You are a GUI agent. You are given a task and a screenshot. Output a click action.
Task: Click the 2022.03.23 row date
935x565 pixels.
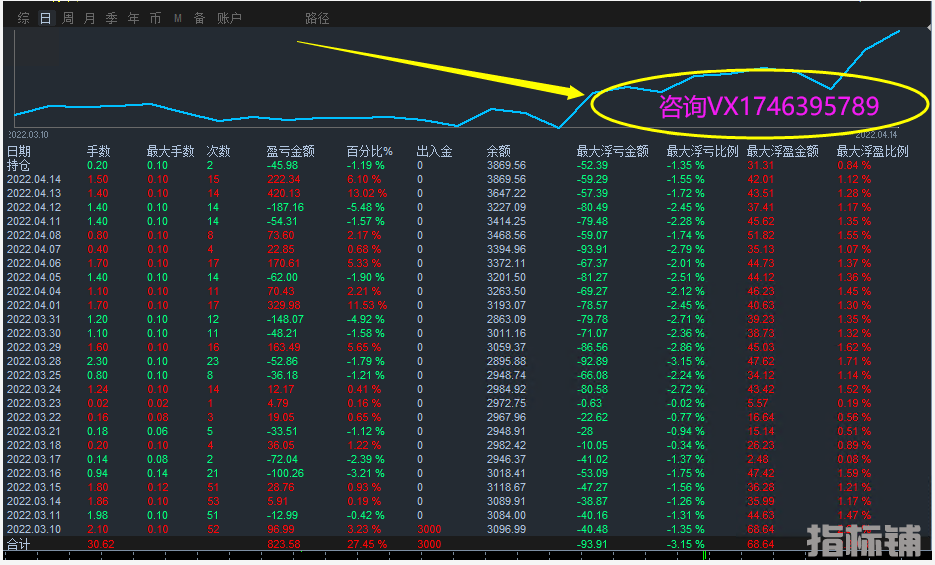point(33,403)
